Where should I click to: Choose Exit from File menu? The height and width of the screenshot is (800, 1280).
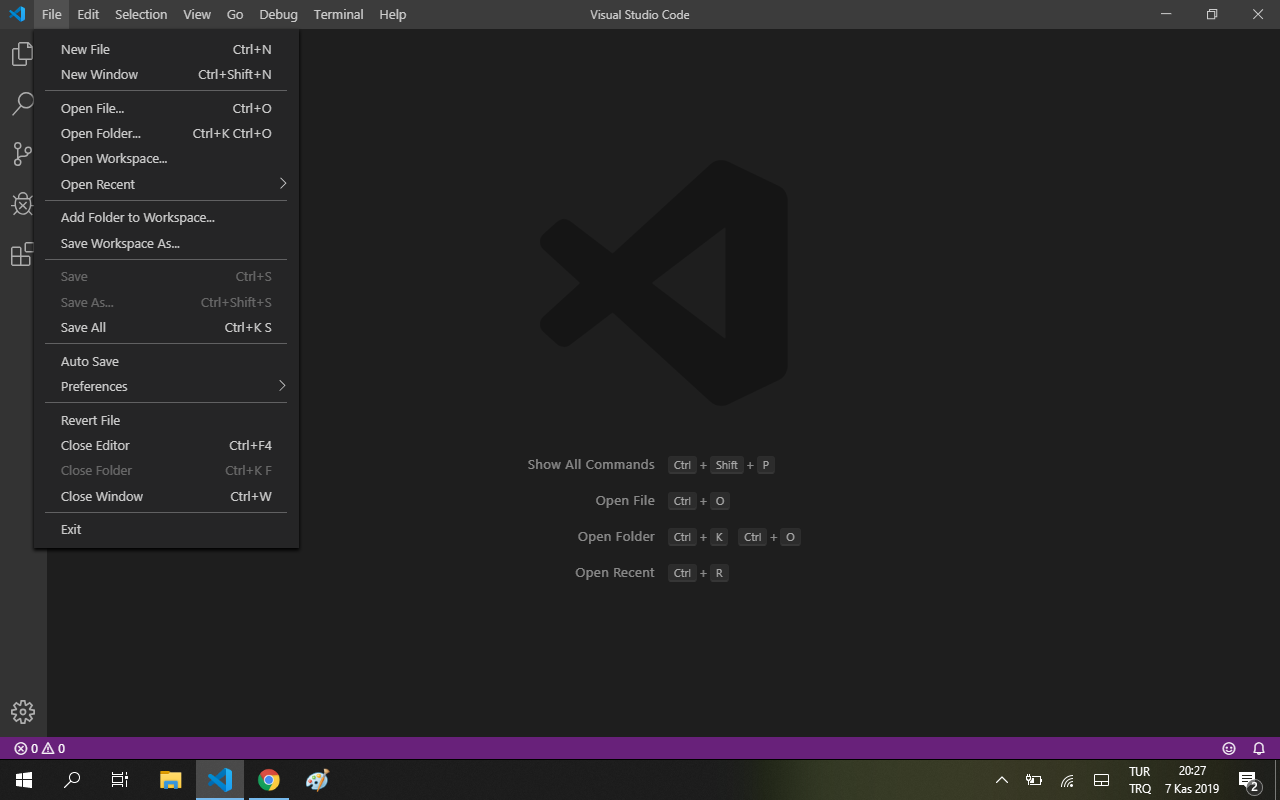pyautogui.click(x=166, y=529)
